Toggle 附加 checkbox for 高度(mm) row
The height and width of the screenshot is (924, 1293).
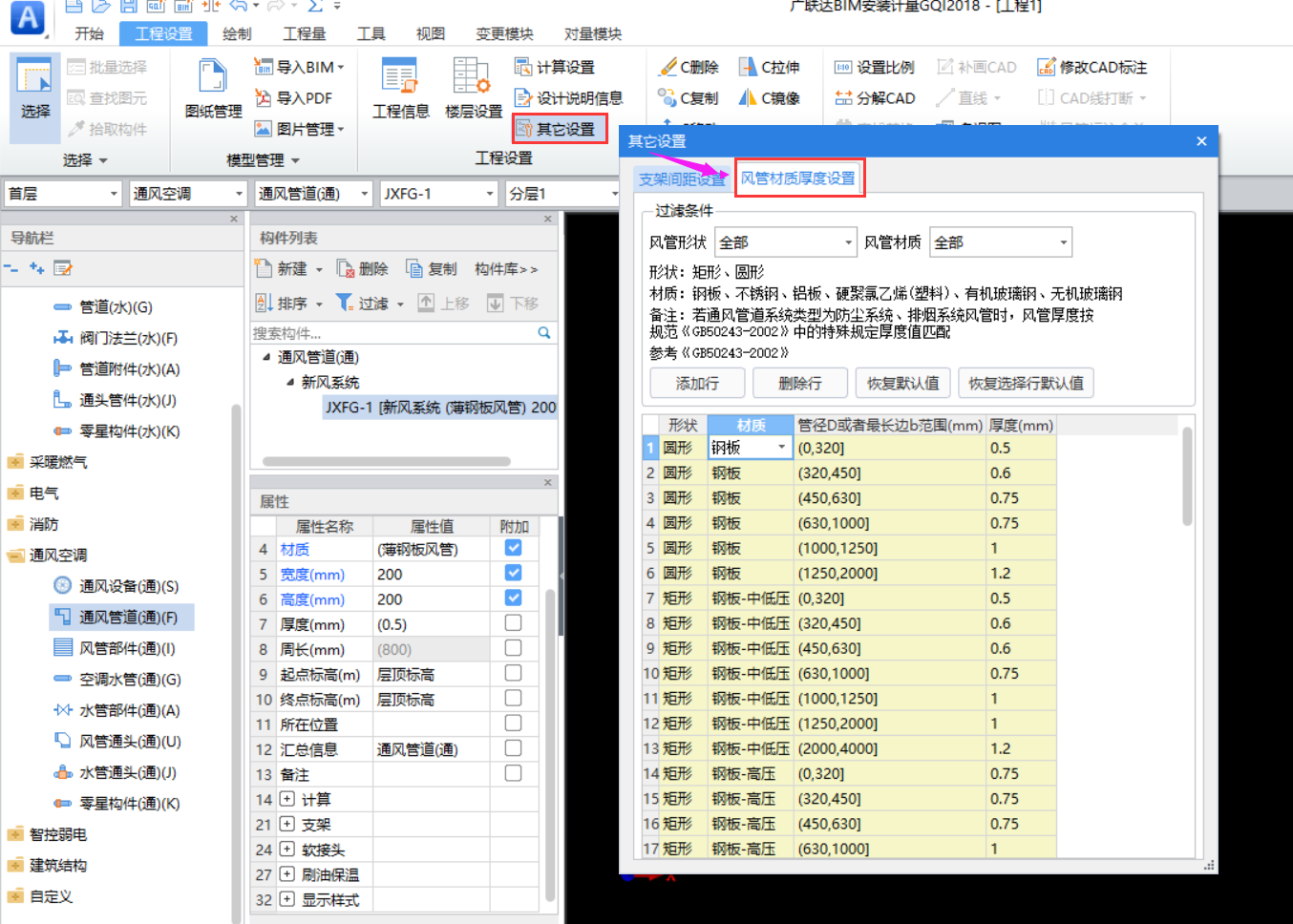point(513,598)
